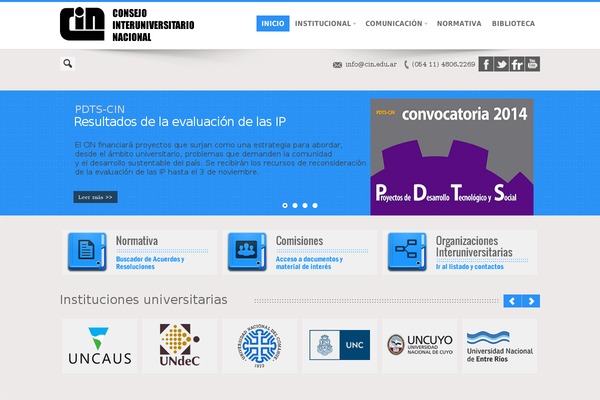Viewport: 600px width, 400px height.
Task: Select the first slider dot
Action: [x=285, y=206]
